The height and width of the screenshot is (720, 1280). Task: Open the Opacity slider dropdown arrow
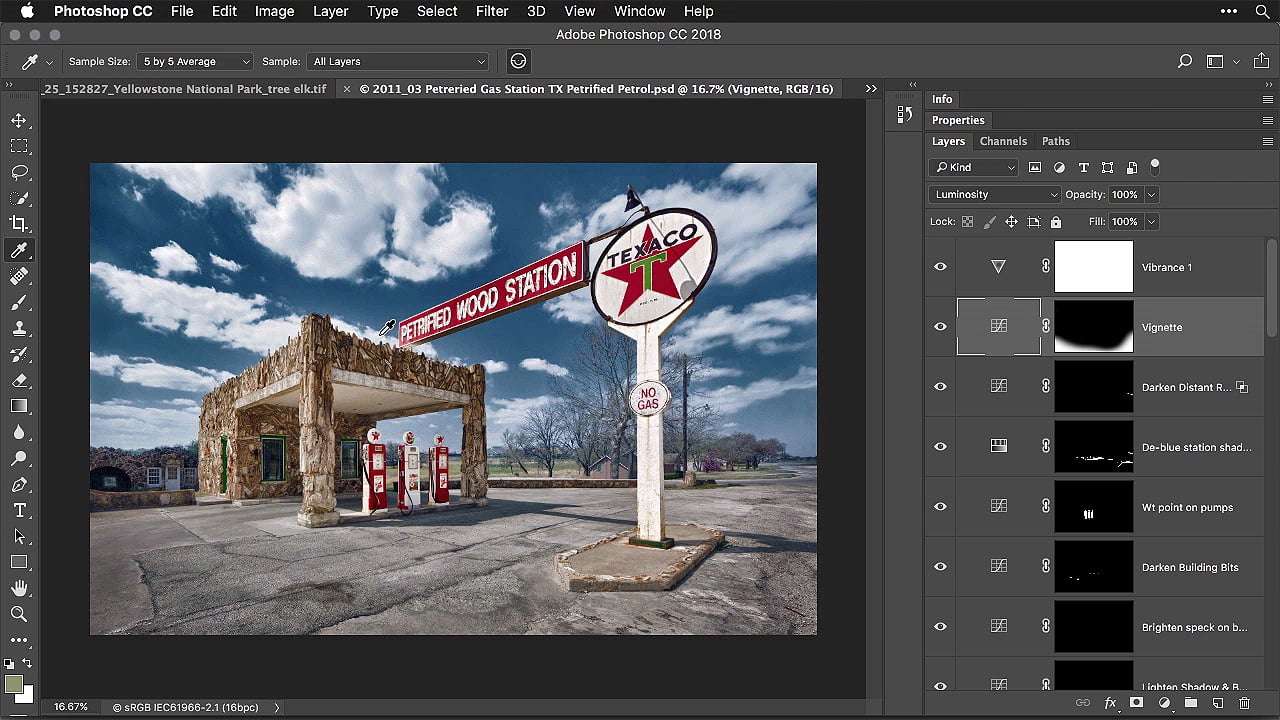[1152, 194]
